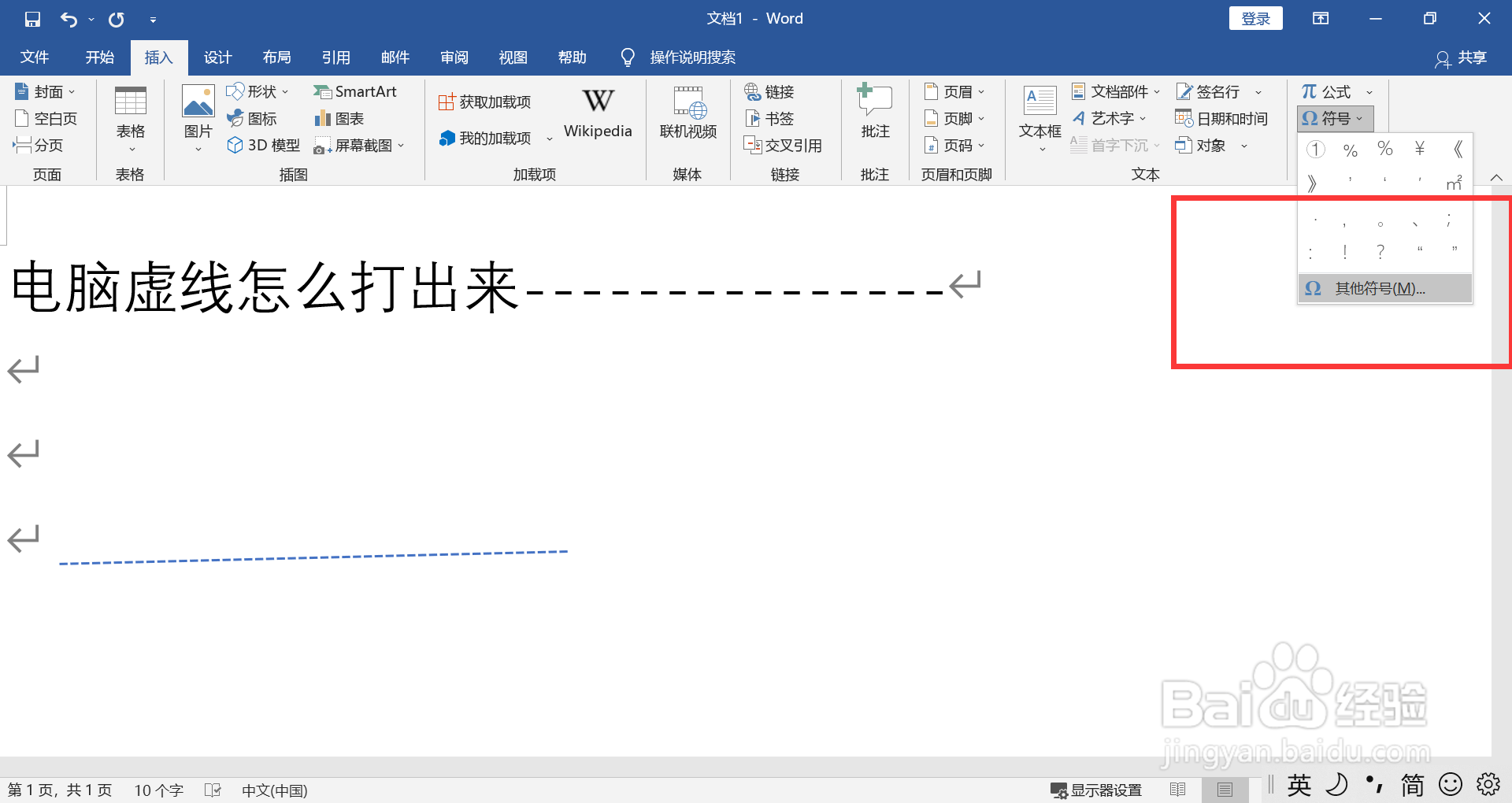
Task: Toggle simplified Chinese 简 in the taskbar
Action: coord(1412,785)
